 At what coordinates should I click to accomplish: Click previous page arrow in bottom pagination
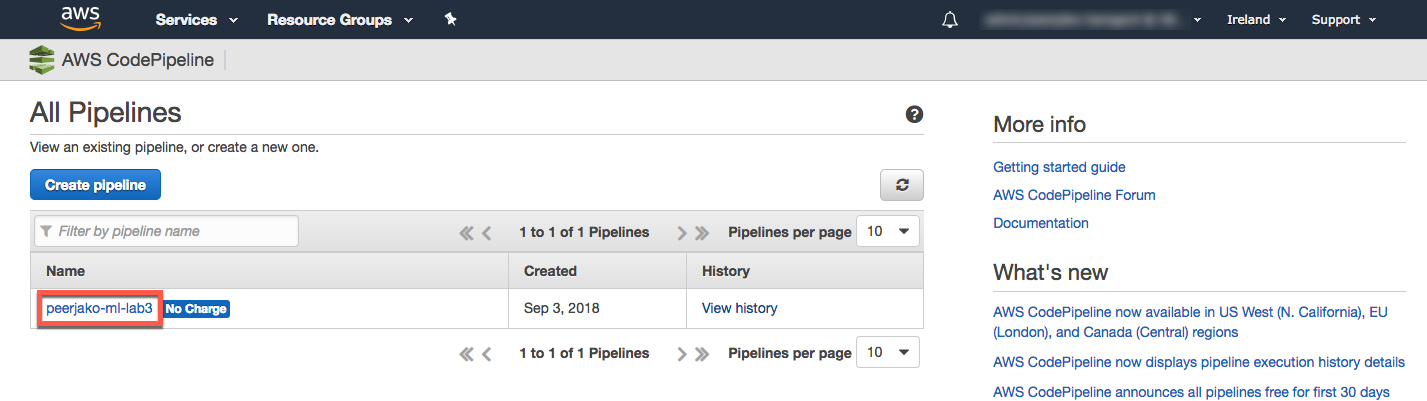[487, 353]
